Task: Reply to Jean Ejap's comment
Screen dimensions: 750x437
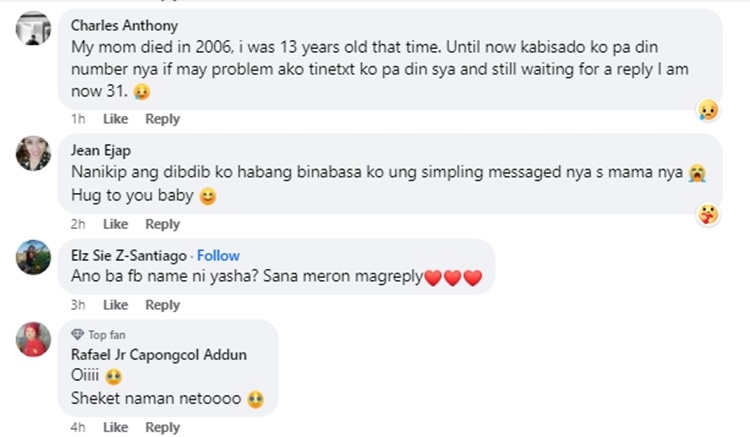Action: click(162, 224)
